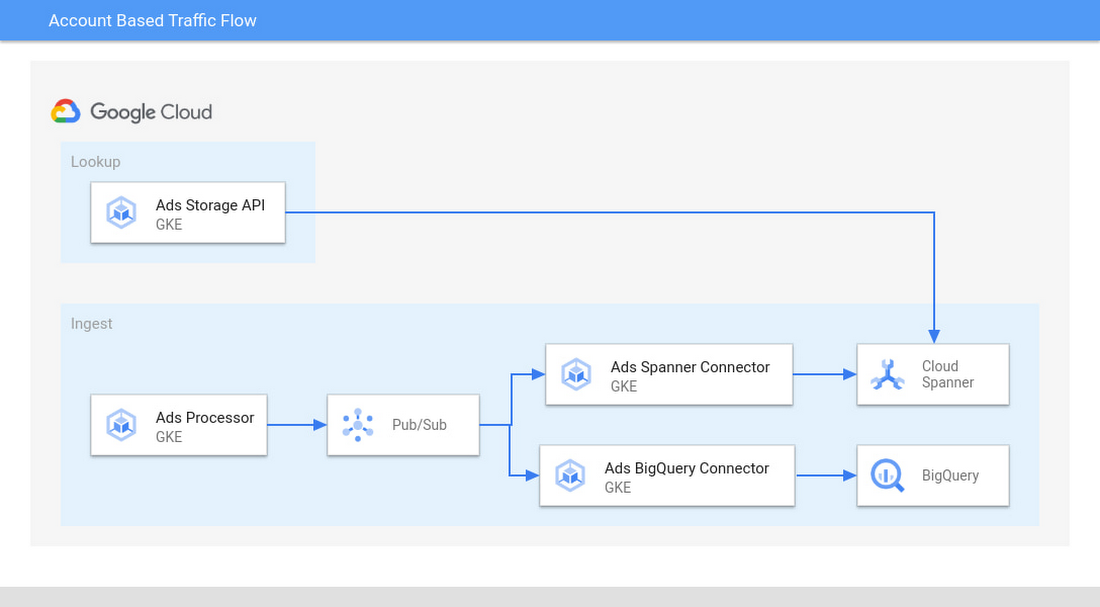This screenshot has width=1100, height=607.
Task: Click 'GKE' under Ads Storage API
Action: (169, 225)
